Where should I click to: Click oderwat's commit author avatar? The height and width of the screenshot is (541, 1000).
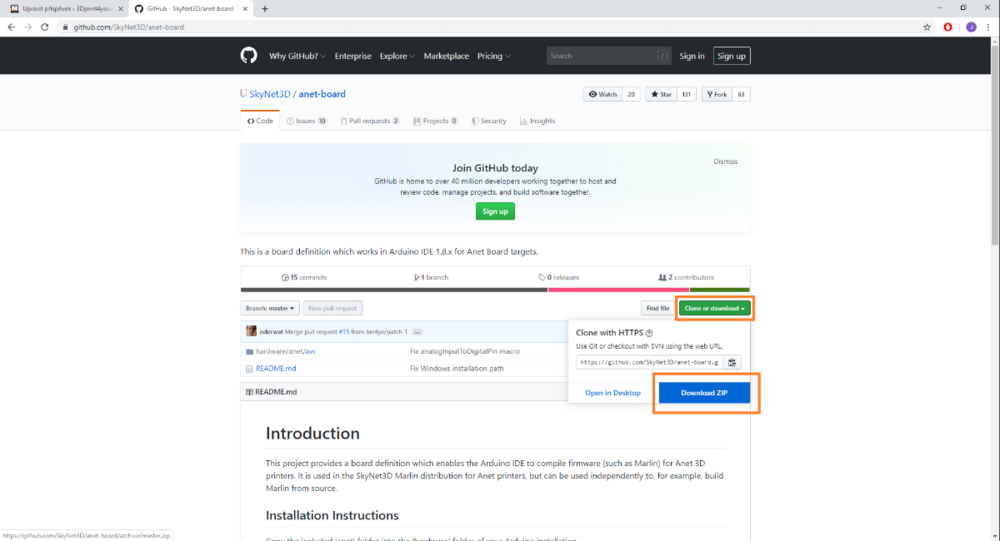[251, 331]
